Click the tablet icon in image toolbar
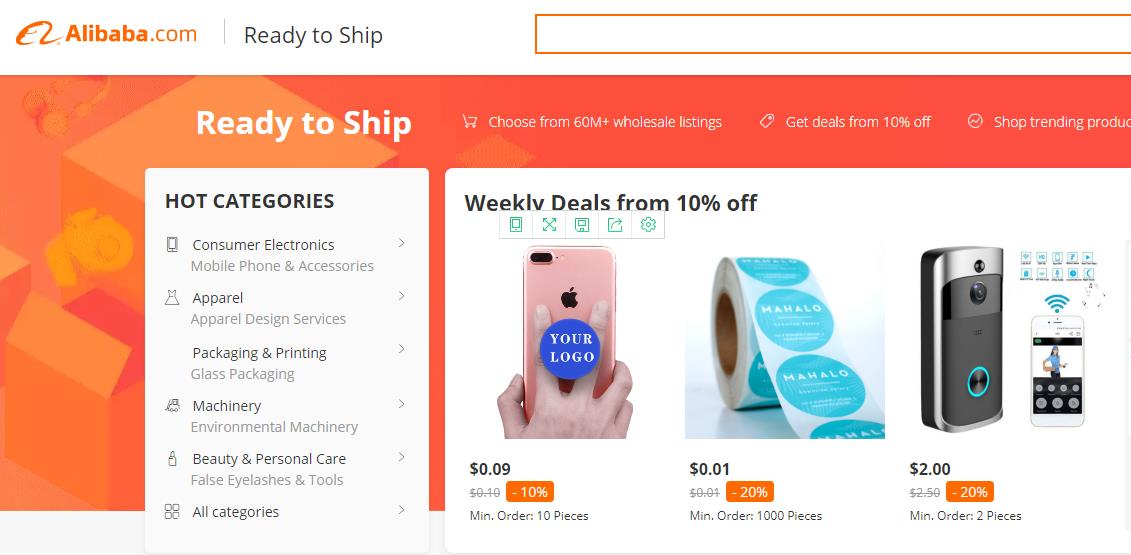This screenshot has height=555, width=1131. [x=516, y=225]
